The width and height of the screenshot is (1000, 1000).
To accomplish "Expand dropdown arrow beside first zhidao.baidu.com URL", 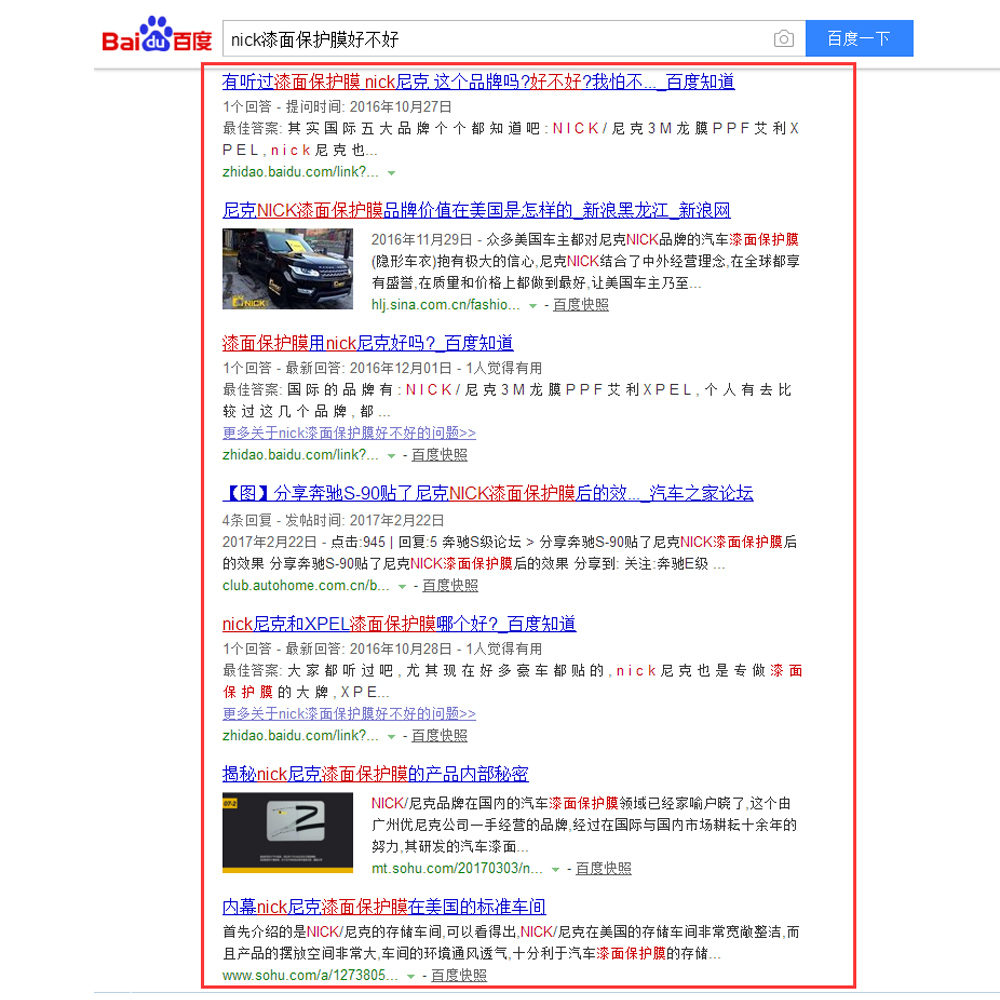I will pos(392,173).
